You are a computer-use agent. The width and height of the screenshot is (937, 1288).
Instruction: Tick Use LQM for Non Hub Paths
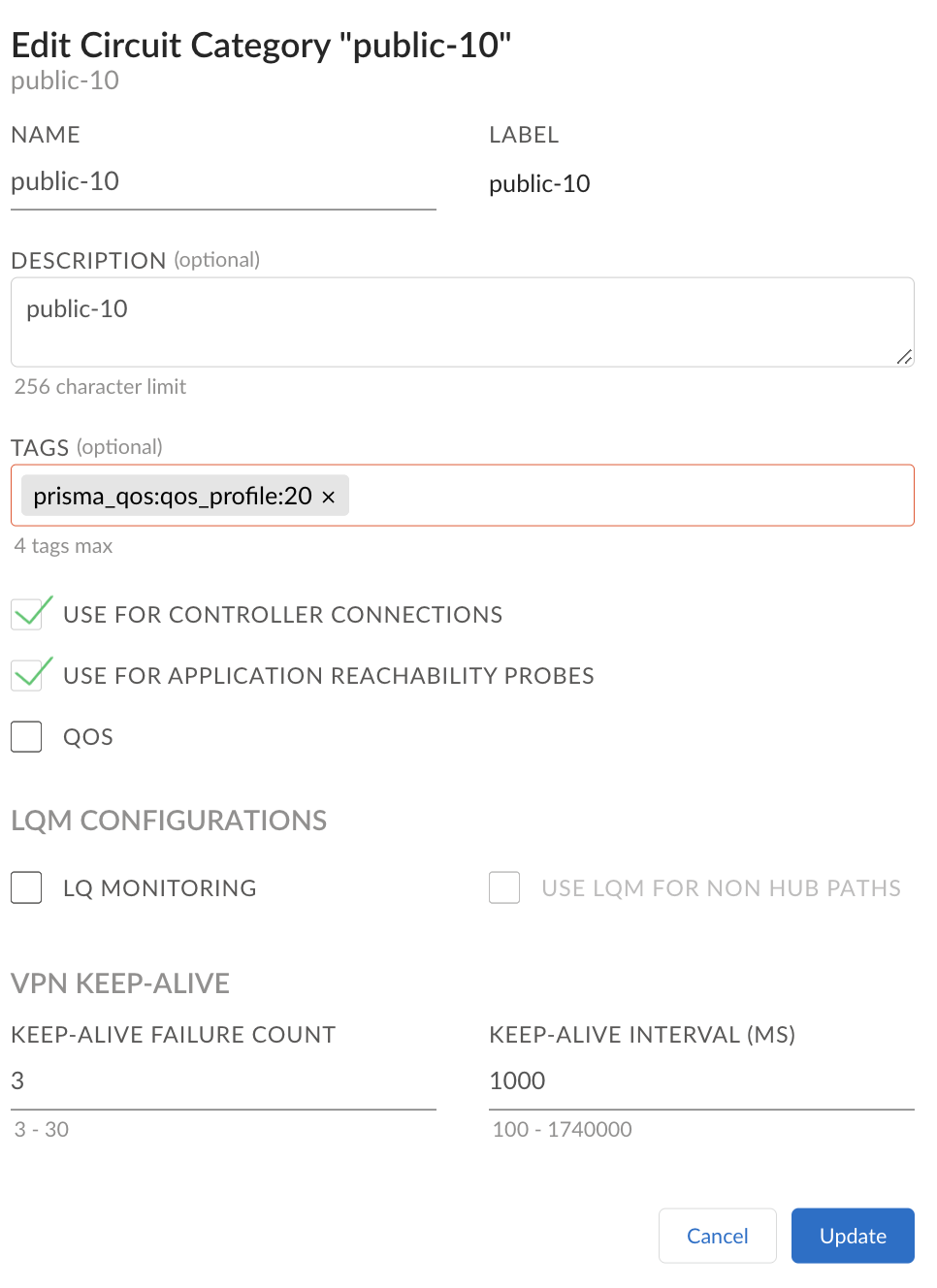[504, 887]
